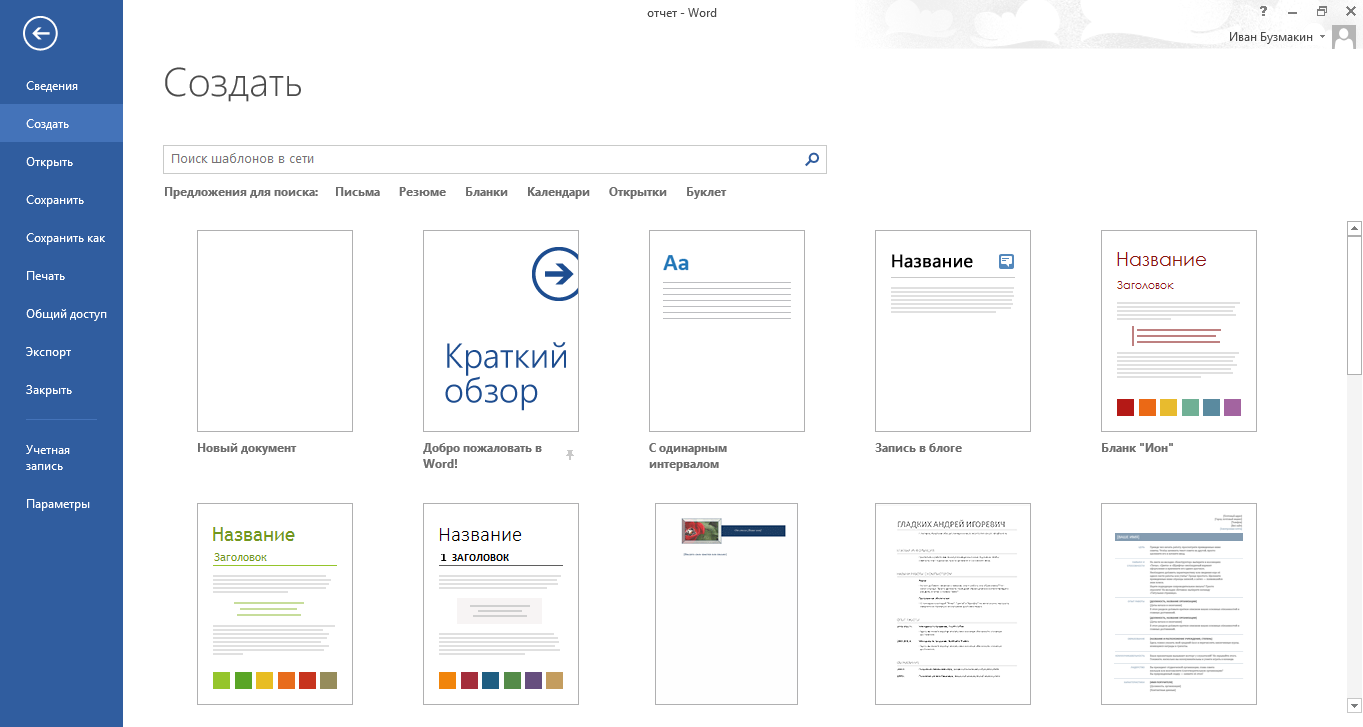Open Учетная запись
This screenshot has width=1363, height=727.
pos(61,458)
